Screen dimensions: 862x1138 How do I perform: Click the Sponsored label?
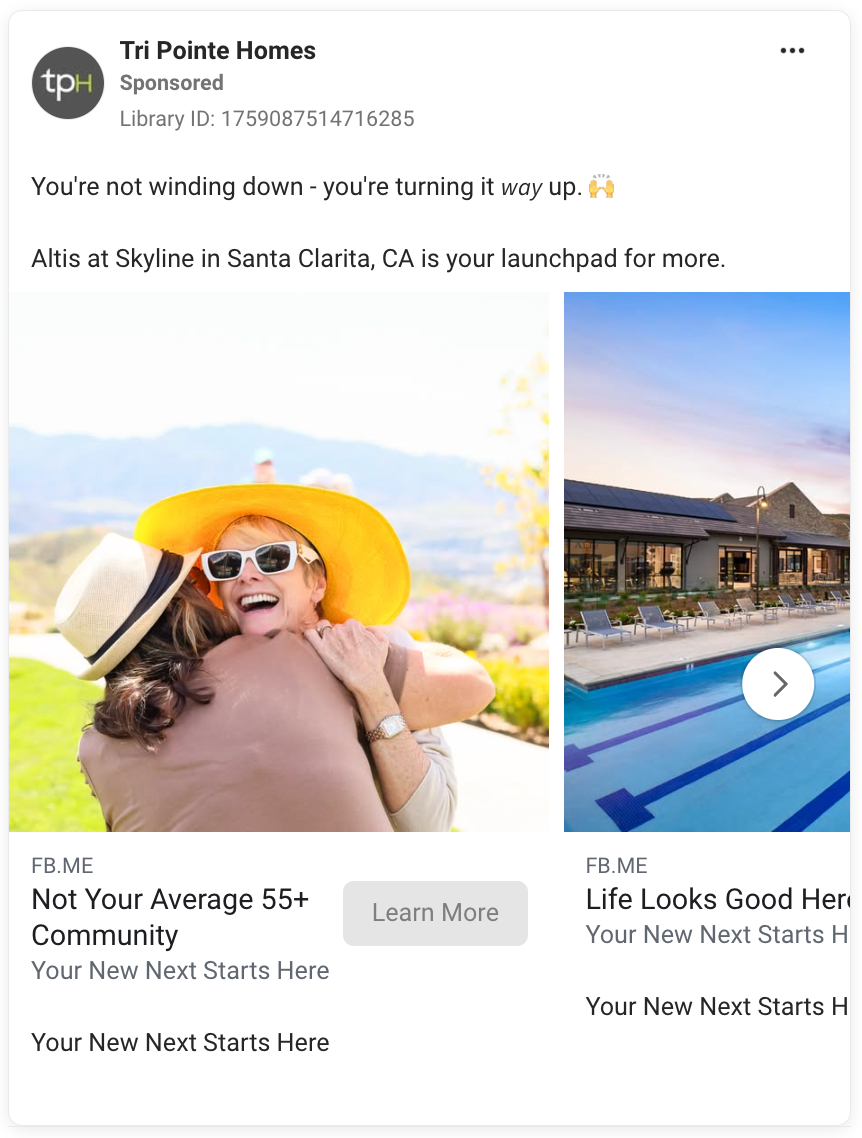click(x=171, y=83)
